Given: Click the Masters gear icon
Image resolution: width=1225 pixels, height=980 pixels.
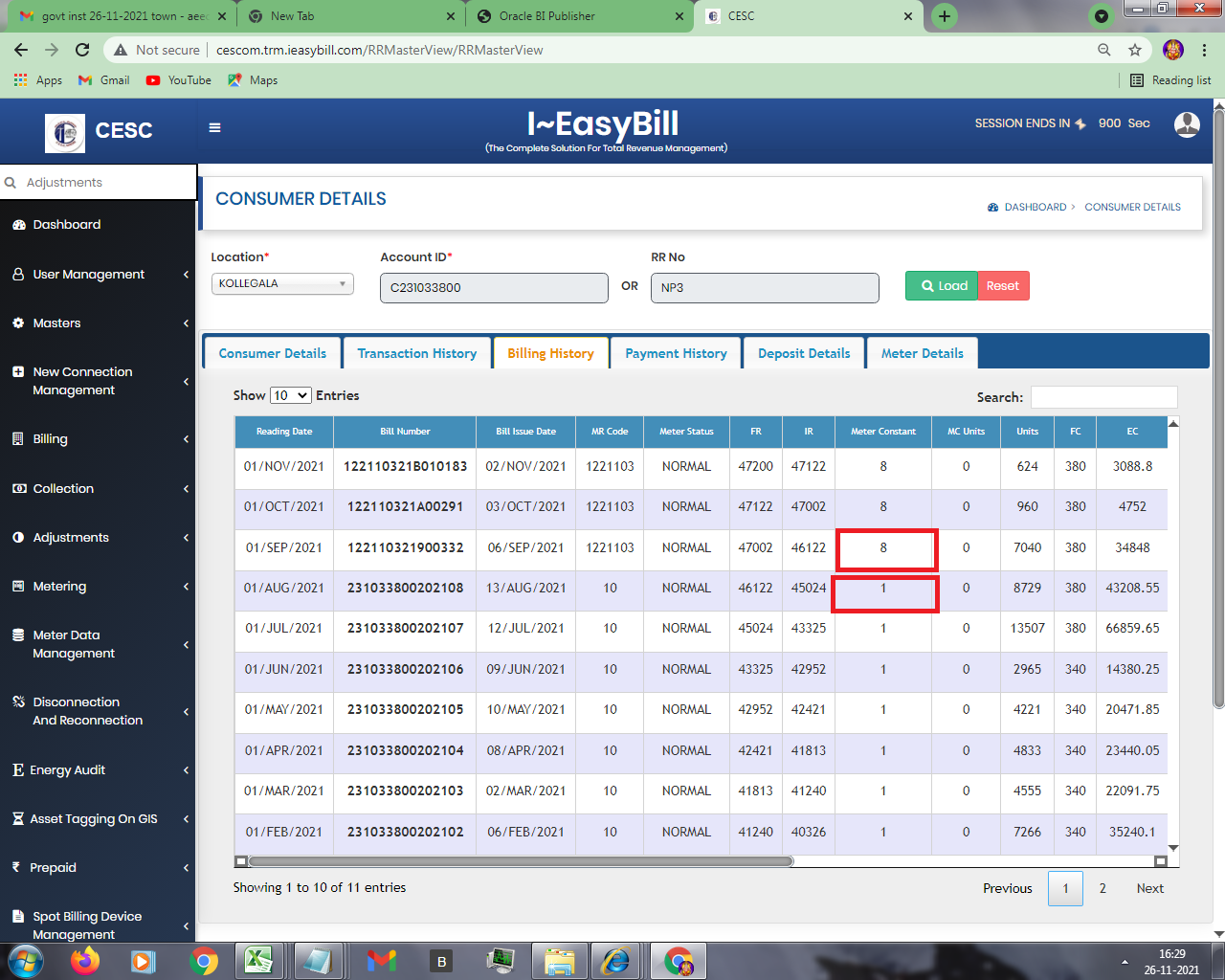Looking at the screenshot, I should [x=18, y=323].
